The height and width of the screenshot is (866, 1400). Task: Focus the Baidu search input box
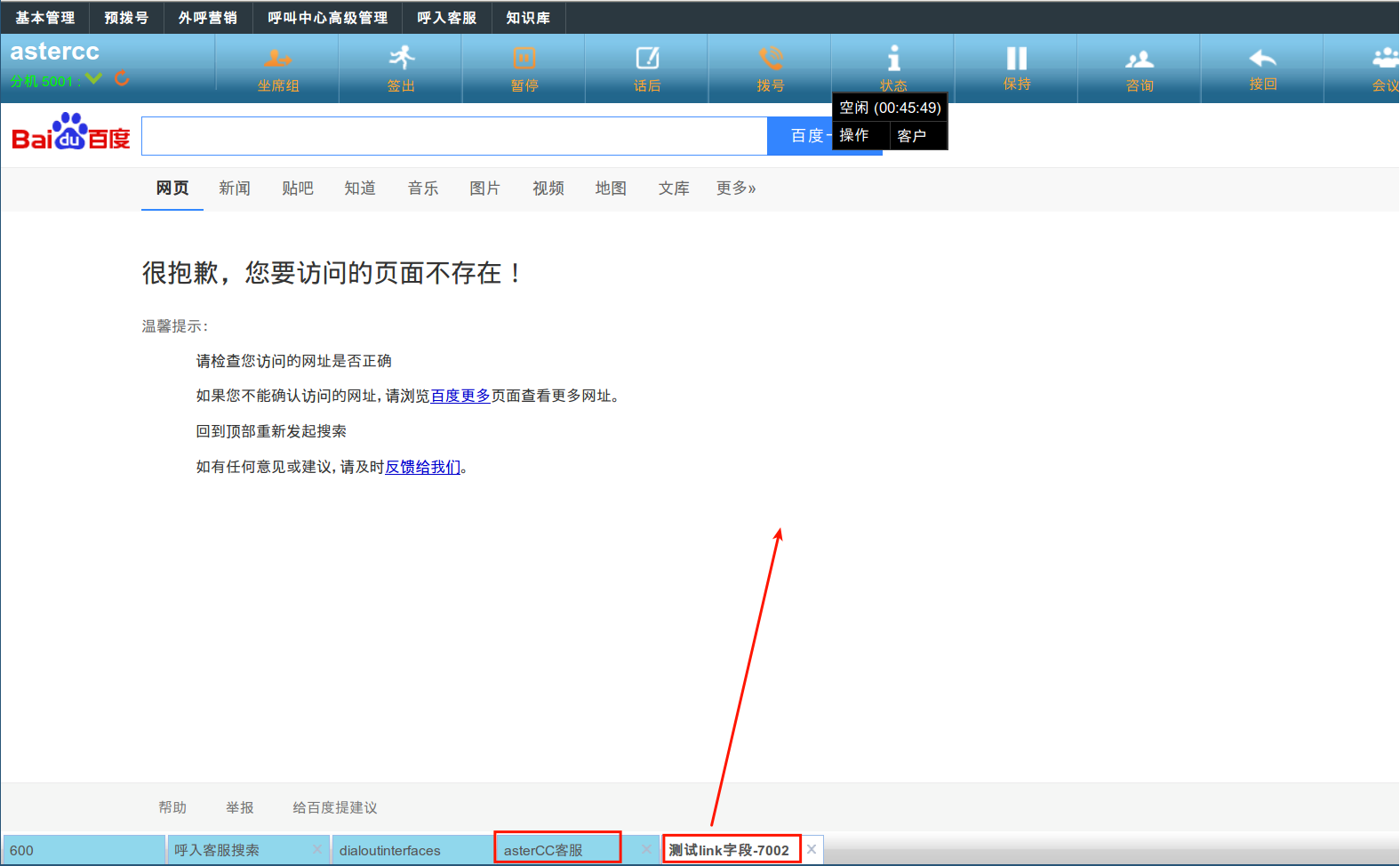(x=453, y=136)
